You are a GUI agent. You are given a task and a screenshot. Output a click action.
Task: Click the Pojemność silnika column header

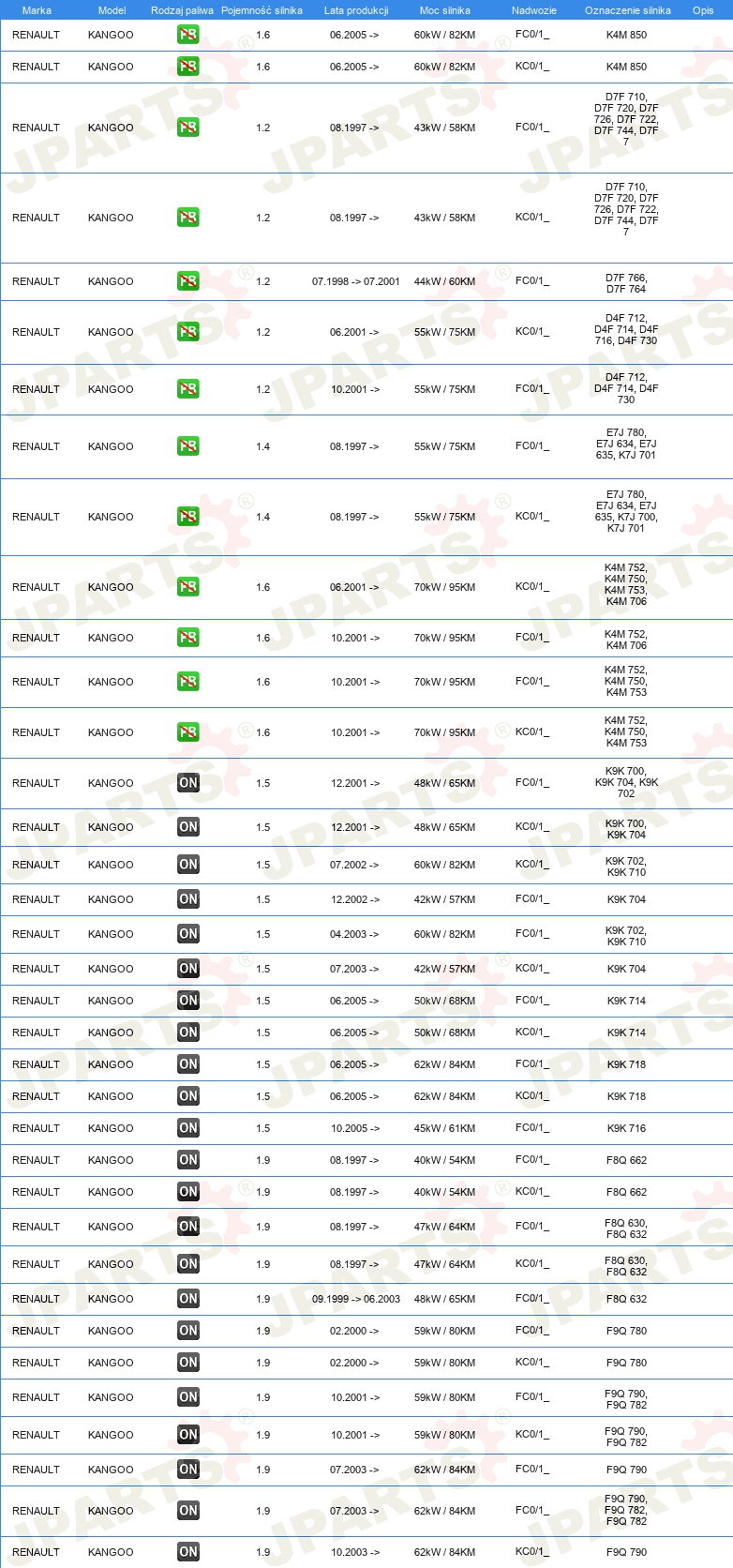point(262,10)
